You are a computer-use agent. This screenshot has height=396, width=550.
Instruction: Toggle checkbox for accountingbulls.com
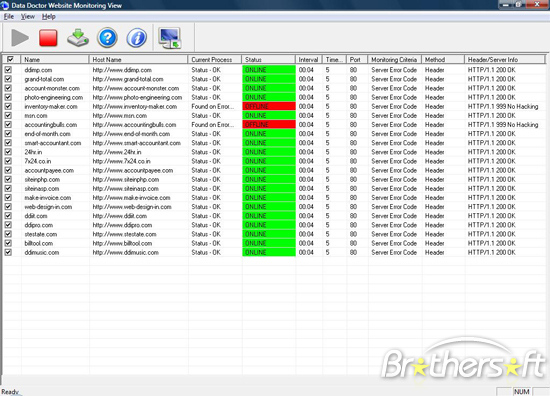(8, 125)
